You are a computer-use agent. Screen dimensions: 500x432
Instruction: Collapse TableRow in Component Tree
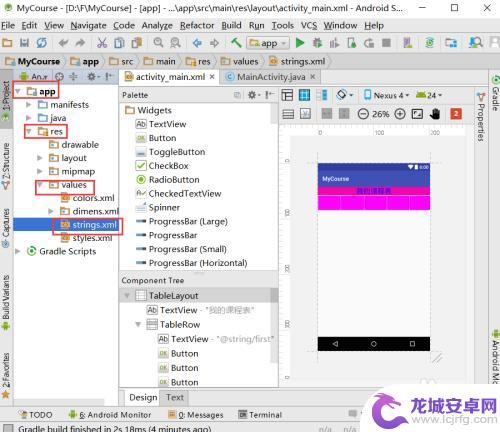(138, 324)
